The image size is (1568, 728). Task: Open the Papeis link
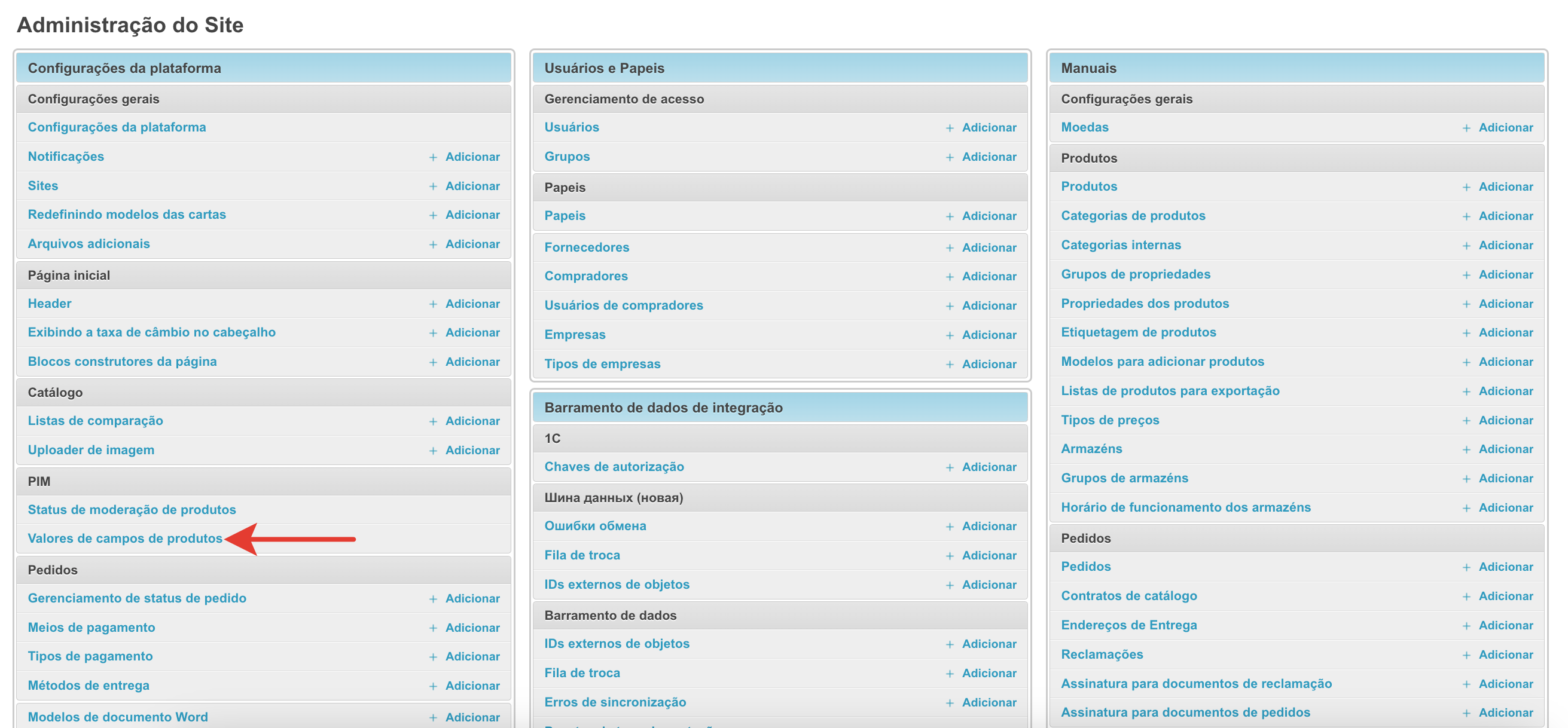pyautogui.click(x=565, y=215)
